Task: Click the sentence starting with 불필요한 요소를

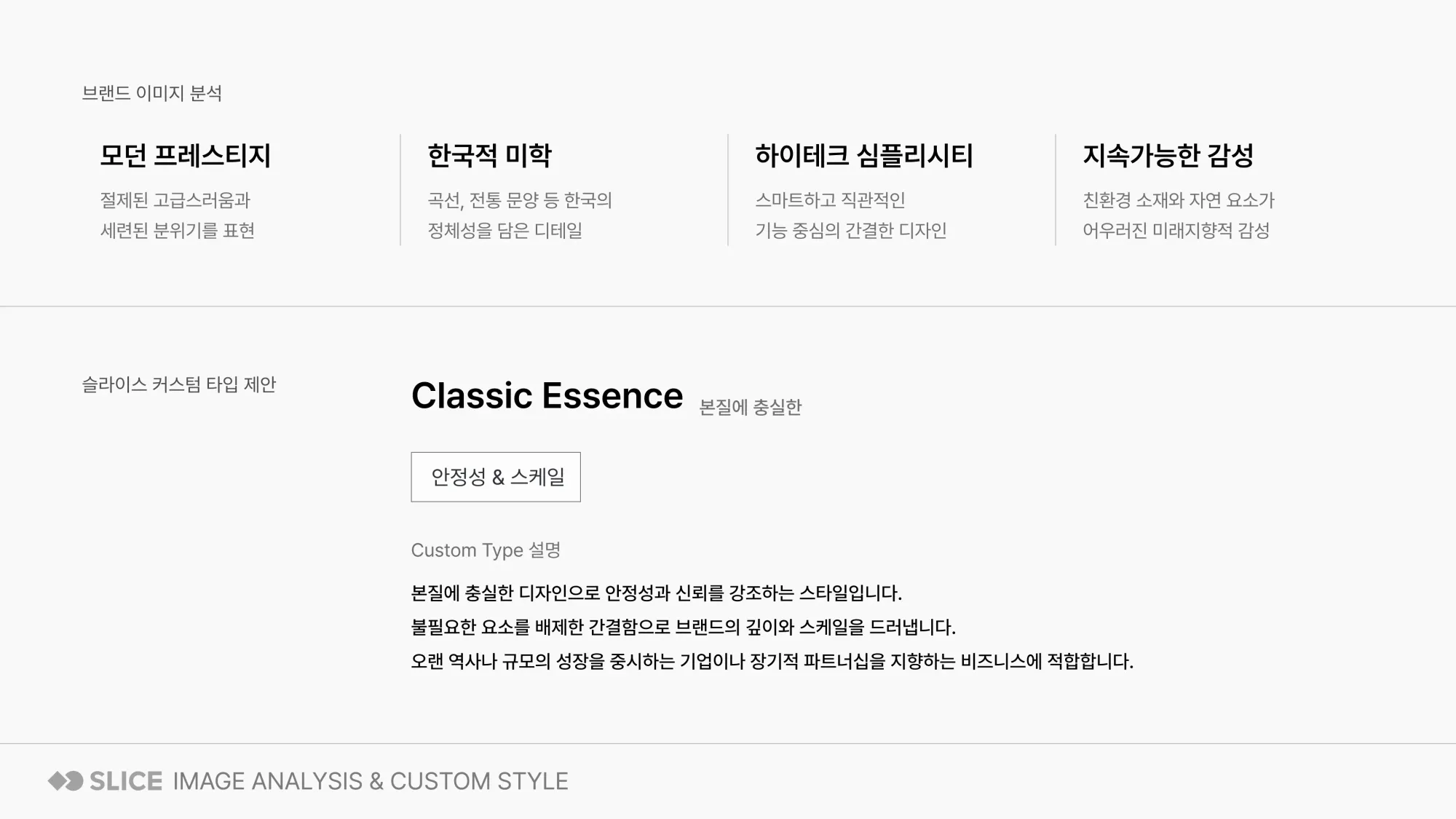Action: 684,628
